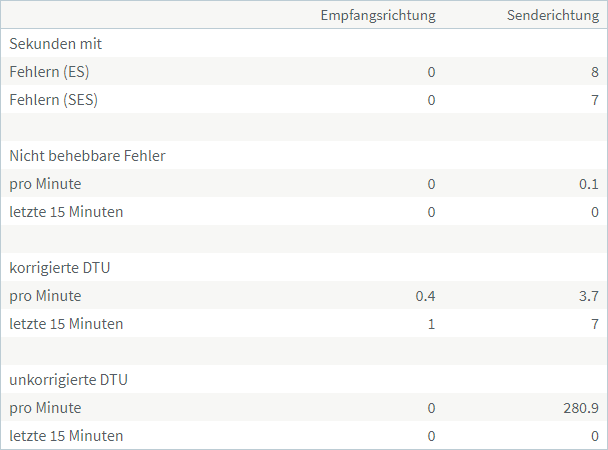Select the 0.1 value under Nicht behebbare Fehler
The height and width of the screenshot is (450, 608).
588,184
